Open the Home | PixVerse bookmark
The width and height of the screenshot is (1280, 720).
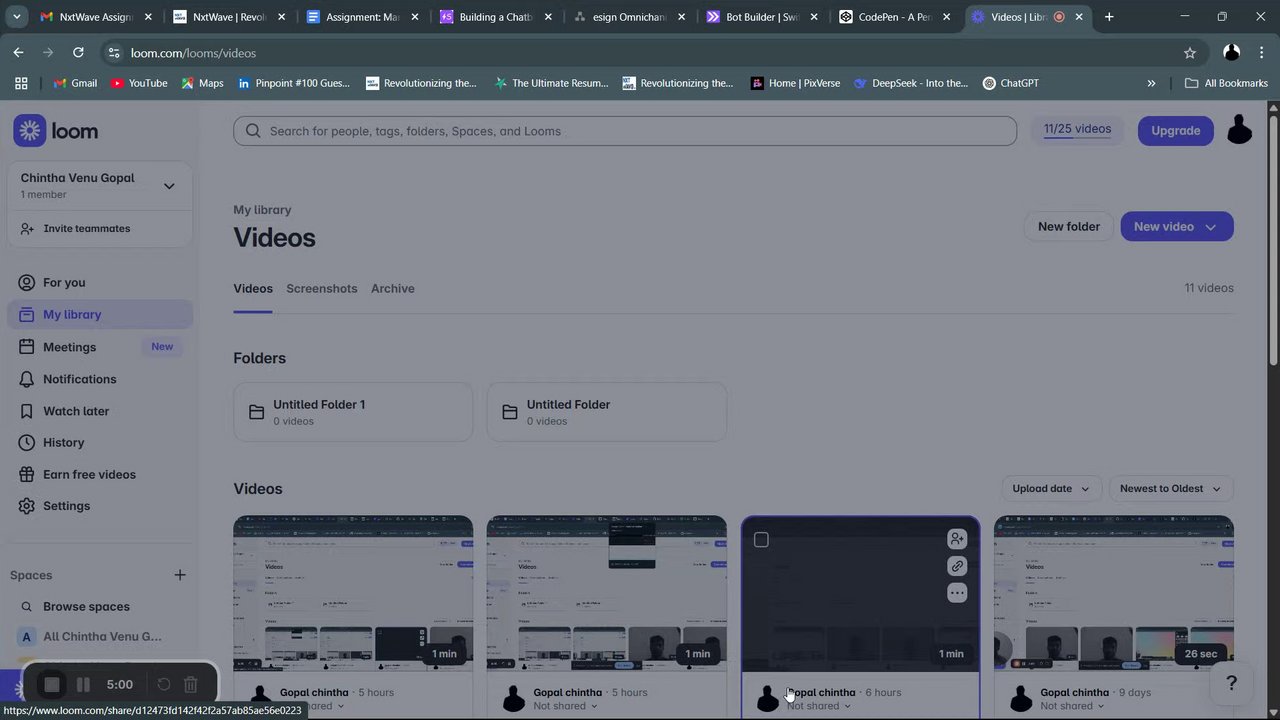(x=796, y=83)
